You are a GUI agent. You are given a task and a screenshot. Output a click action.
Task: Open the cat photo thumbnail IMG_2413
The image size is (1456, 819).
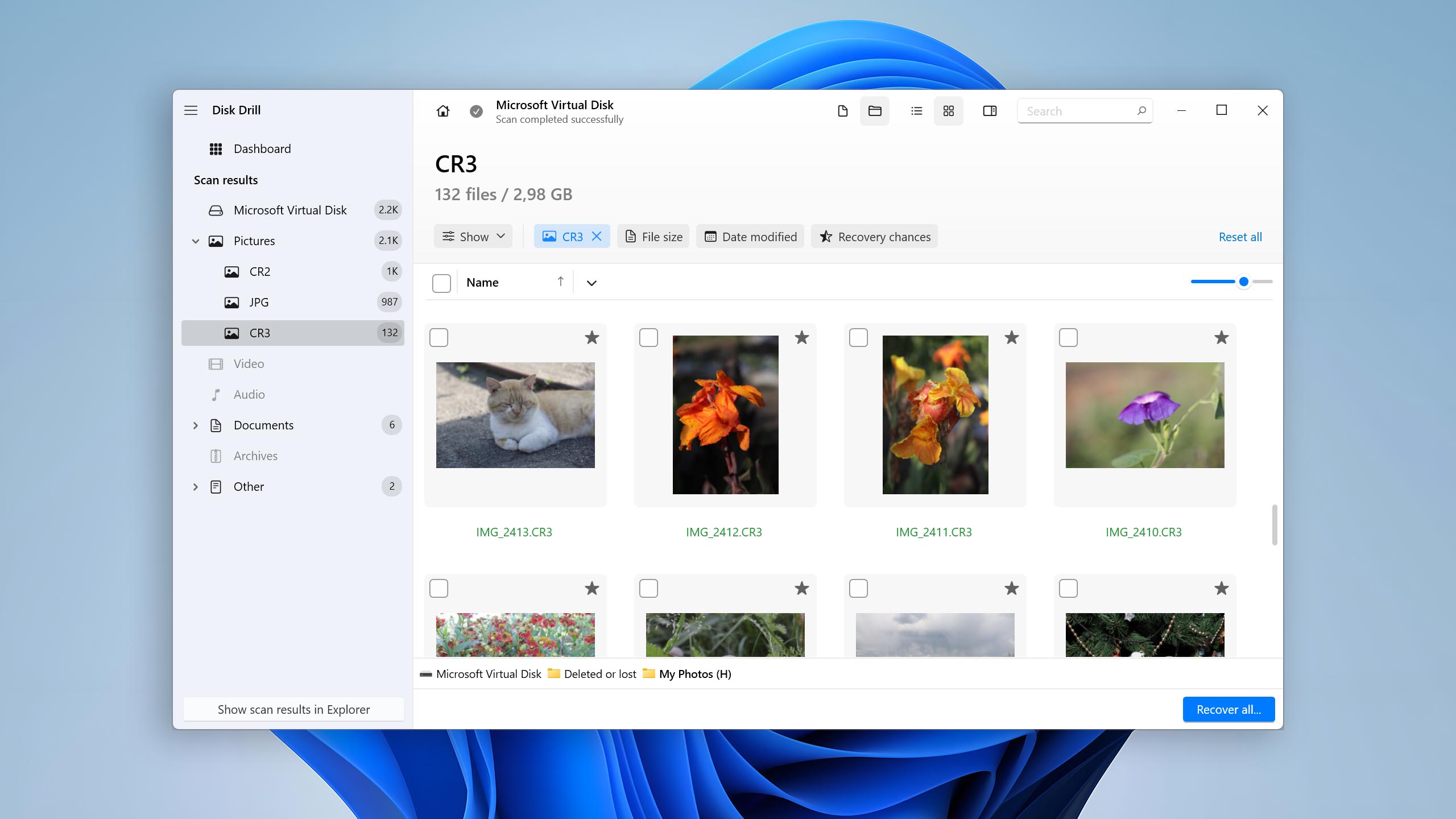click(x=515, y=415)
